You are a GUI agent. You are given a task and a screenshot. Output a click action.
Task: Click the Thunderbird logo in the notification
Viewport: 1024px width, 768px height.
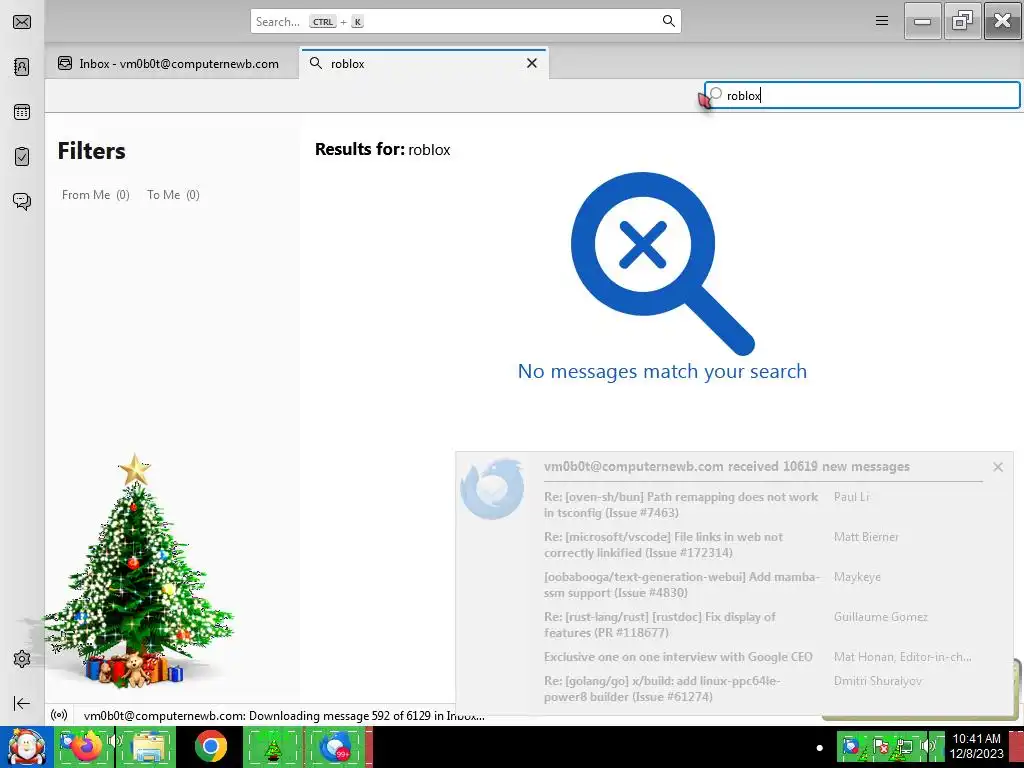coord(492,488)
